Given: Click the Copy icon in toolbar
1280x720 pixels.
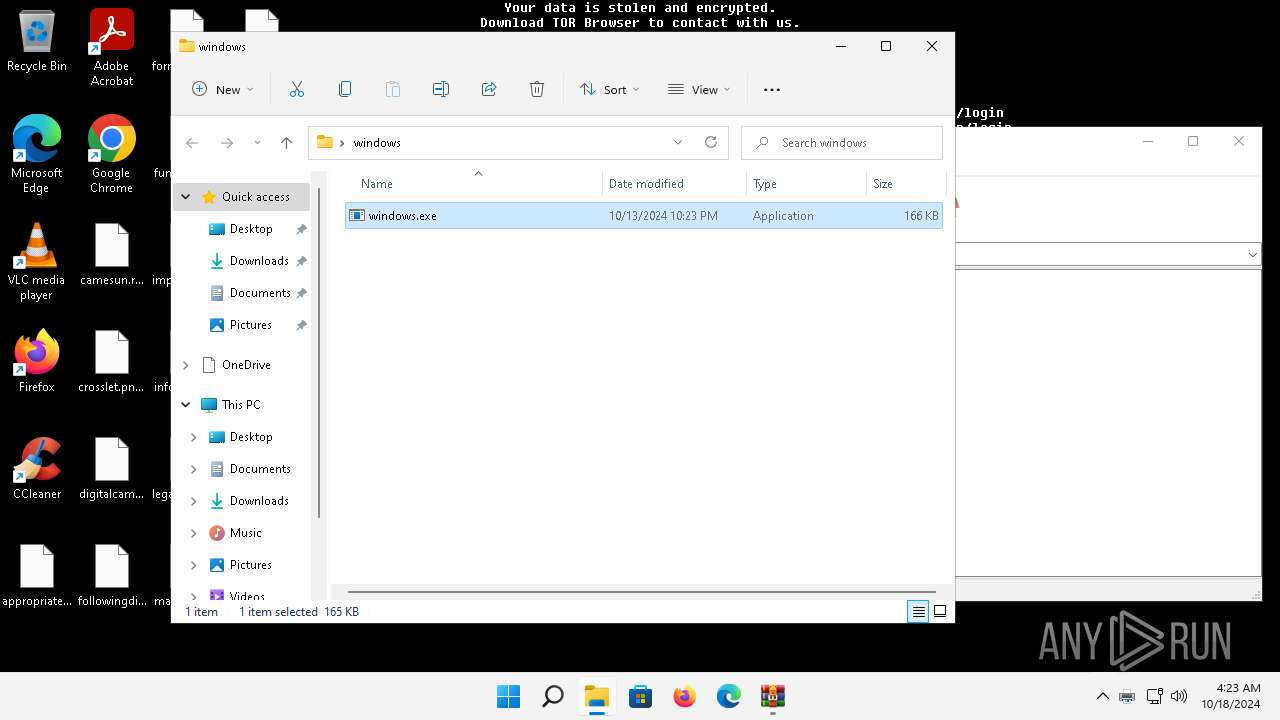Looking at the screenshot, I should click(x=345, y=89).
